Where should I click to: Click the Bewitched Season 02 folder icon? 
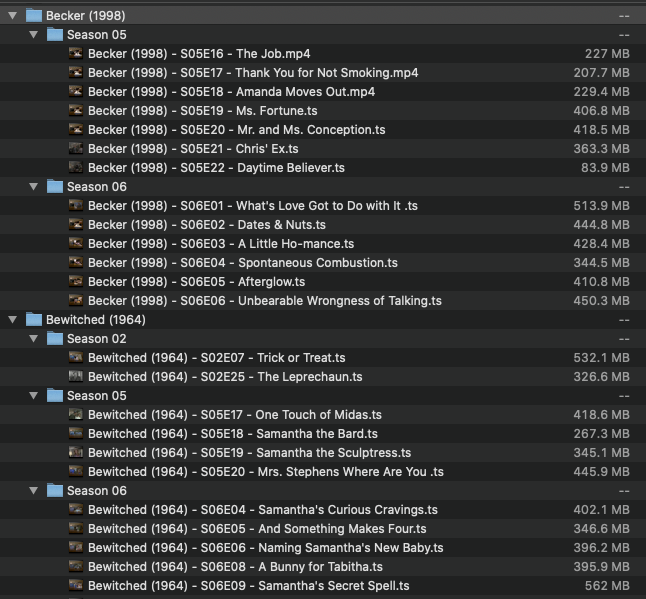click(x=55, y=339)
